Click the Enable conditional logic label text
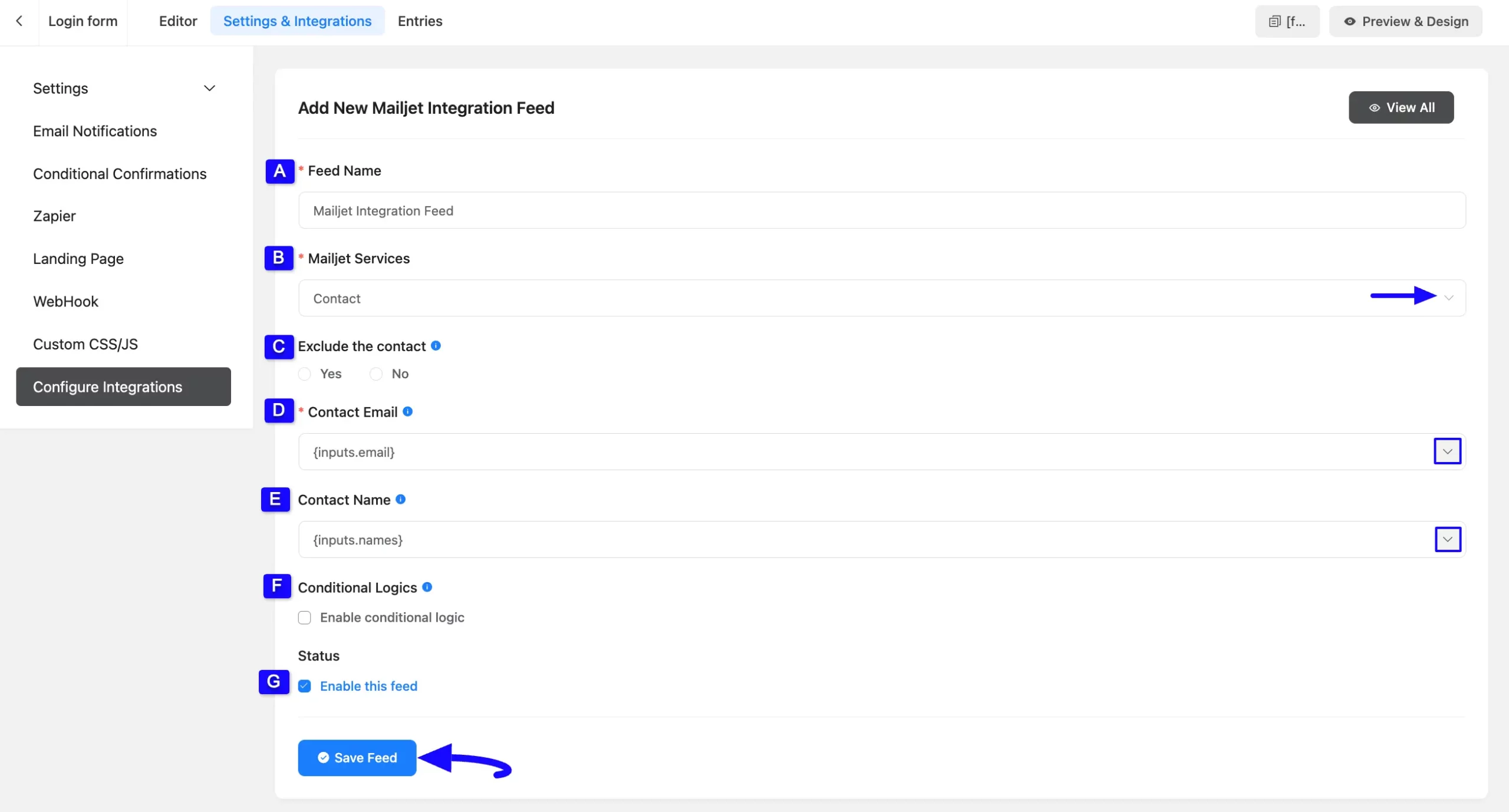 (392, 618)
